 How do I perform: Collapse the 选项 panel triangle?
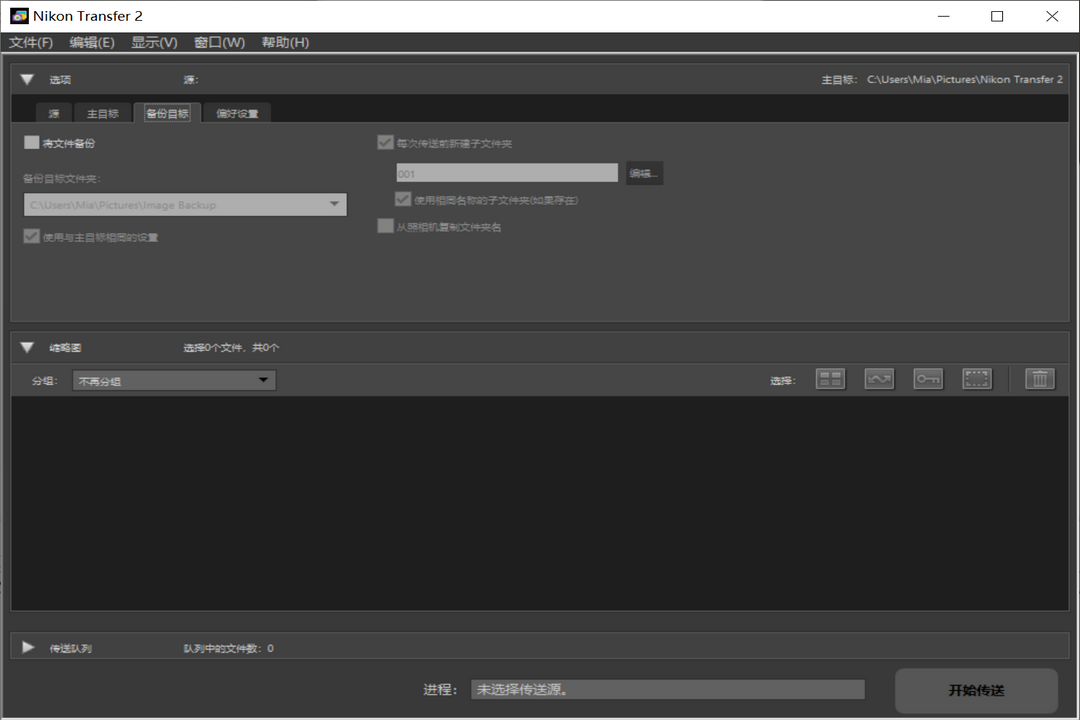tap(27, 80)
